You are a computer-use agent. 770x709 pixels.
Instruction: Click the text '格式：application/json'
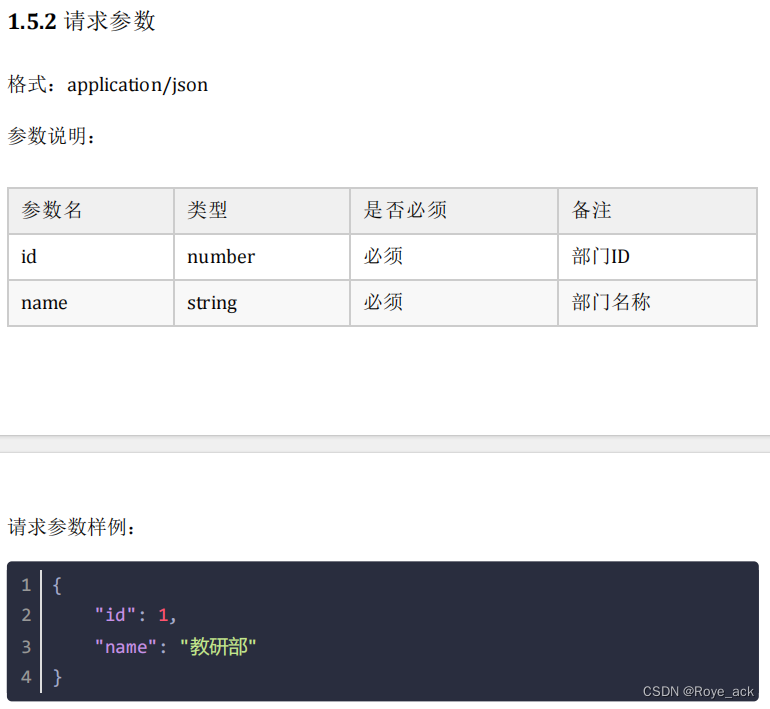(108, 84)
